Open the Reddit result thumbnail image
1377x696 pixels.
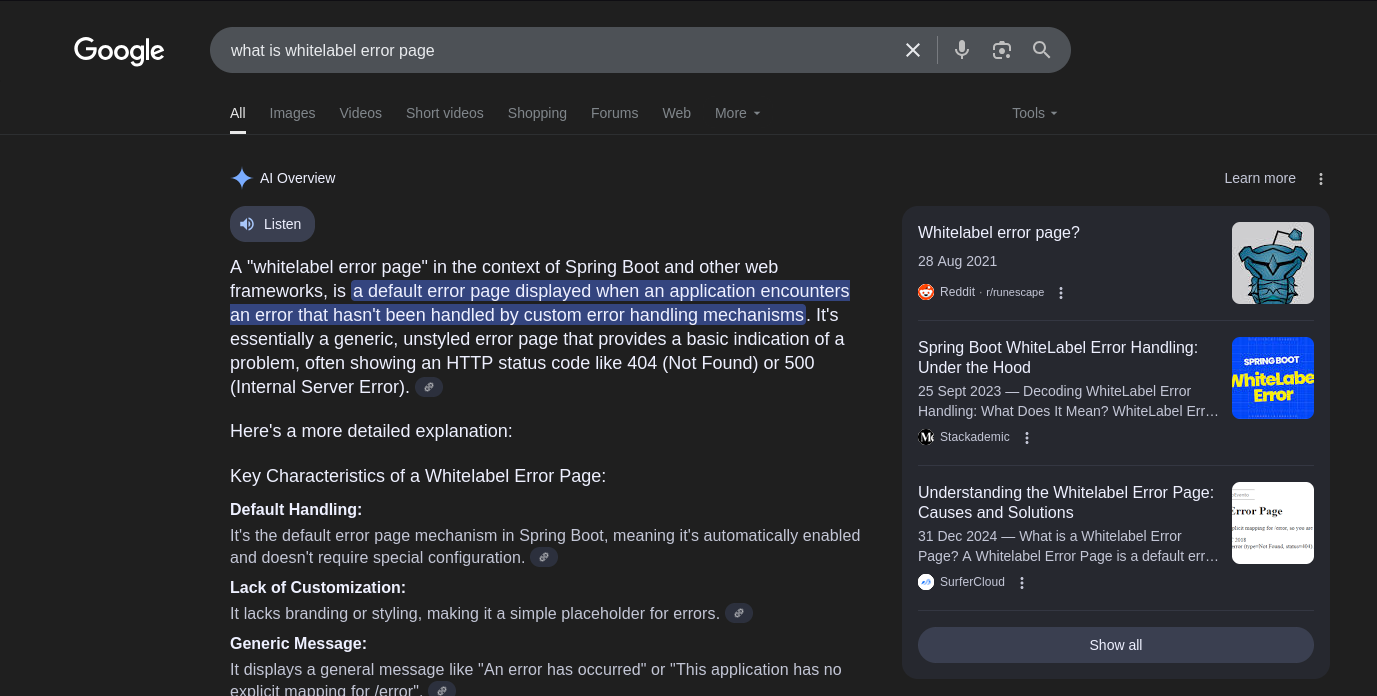[x=1273, y=263]
